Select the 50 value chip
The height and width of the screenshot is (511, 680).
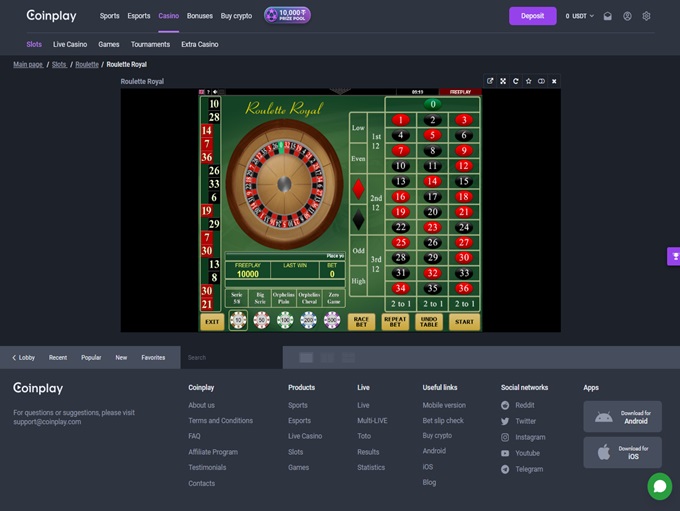click(x=261, y=320)
